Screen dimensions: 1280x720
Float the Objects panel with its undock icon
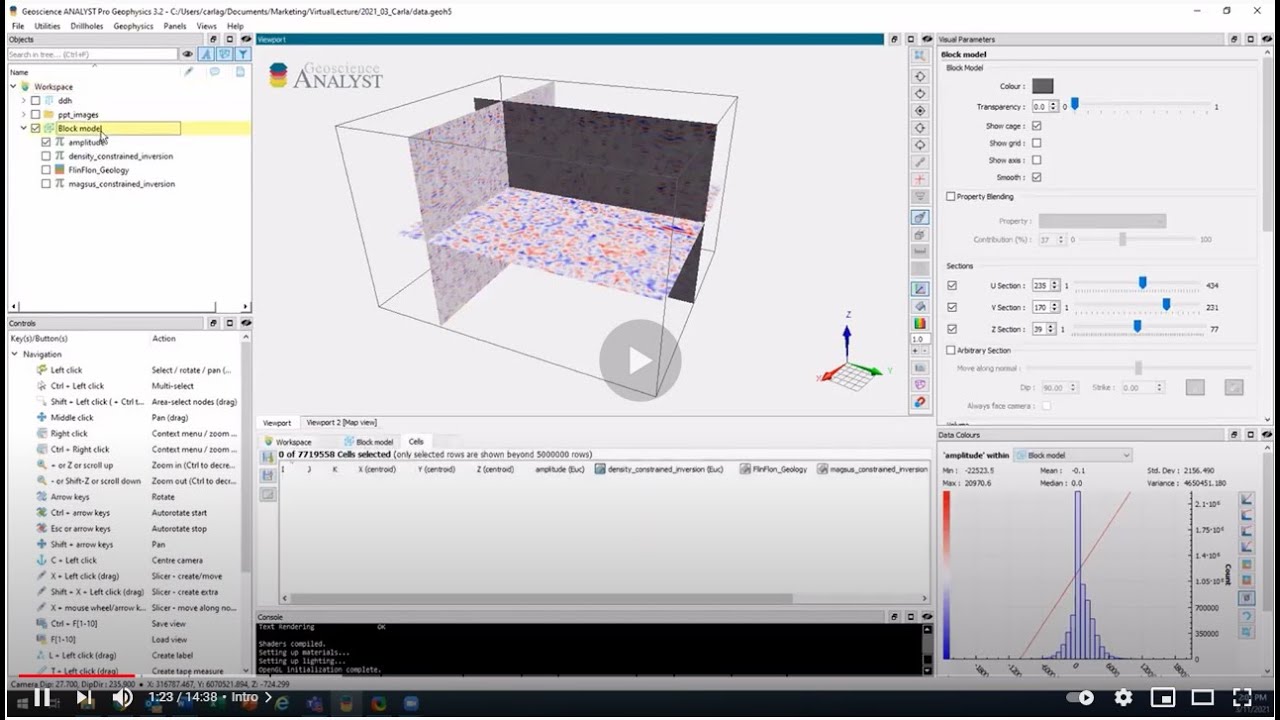point(213,39)
